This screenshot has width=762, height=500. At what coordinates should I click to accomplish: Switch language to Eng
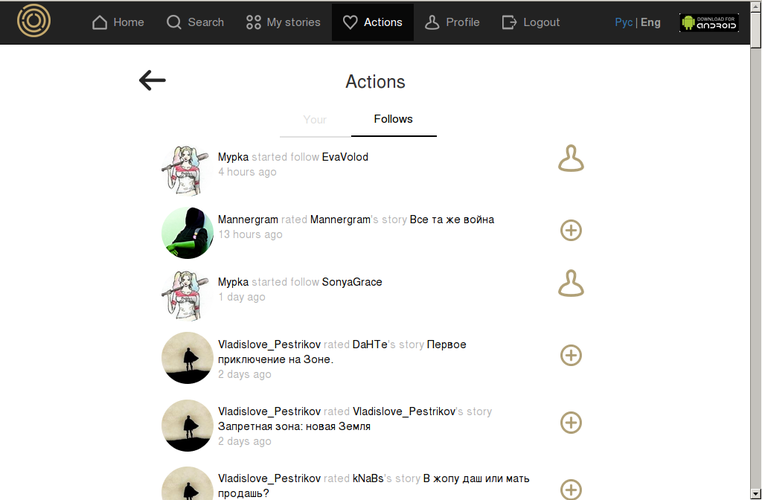click(x=650, y=22)
